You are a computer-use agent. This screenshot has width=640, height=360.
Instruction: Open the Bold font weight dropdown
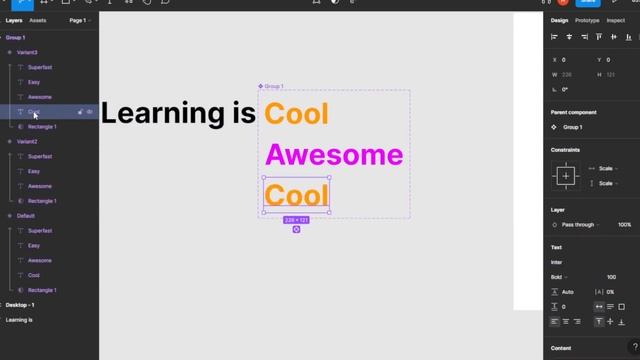point(559,277)
